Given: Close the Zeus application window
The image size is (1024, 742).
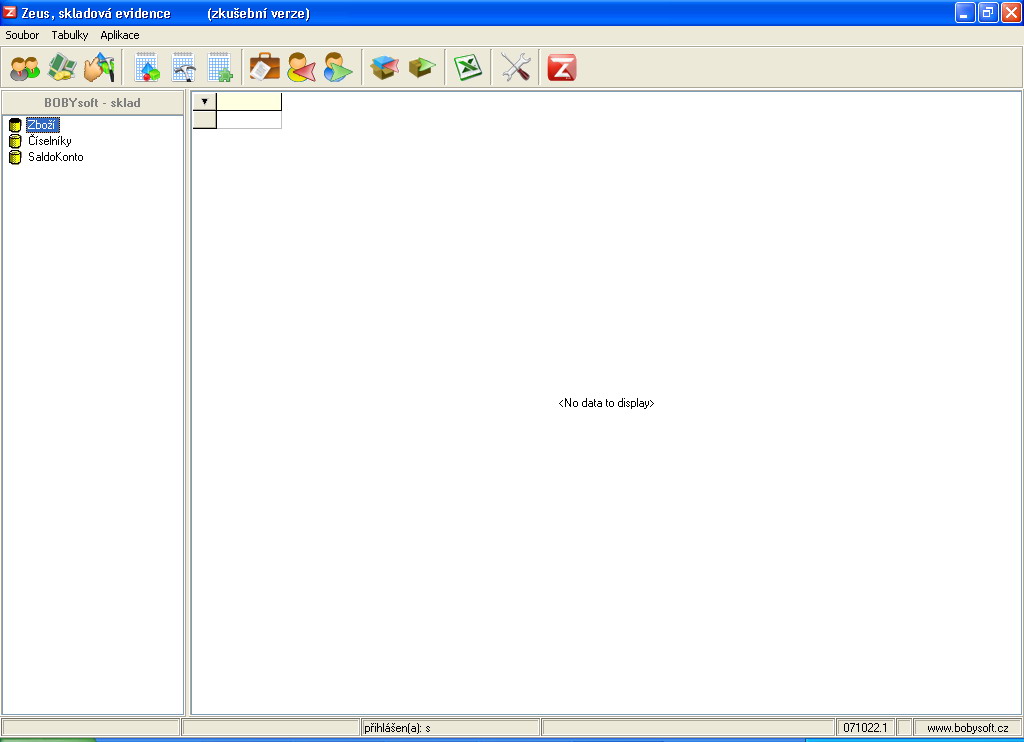Looking at the screenshot, I should click(1011, 12).
